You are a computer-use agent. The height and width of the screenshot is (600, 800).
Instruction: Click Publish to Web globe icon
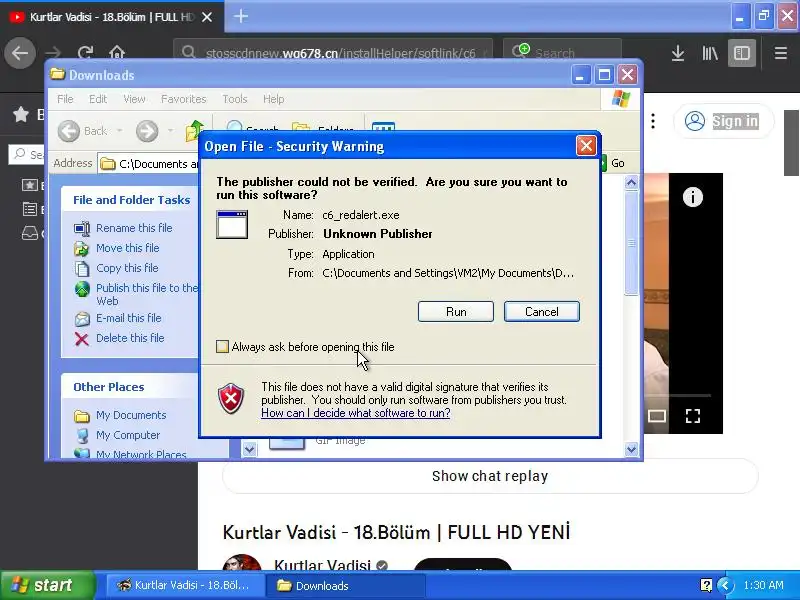82,289
